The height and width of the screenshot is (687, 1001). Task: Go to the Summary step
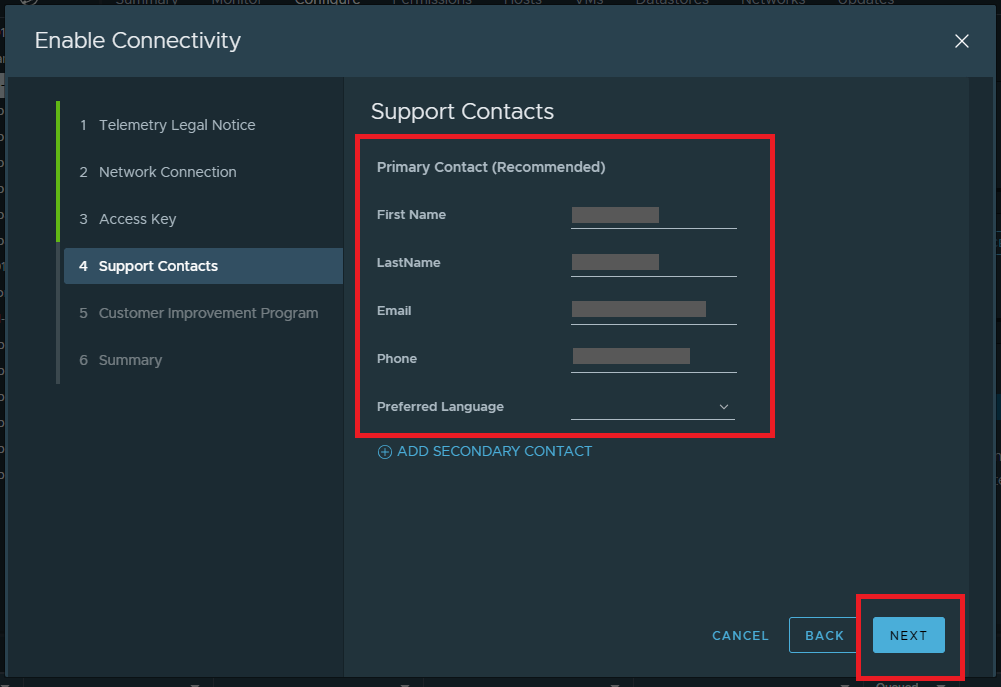pyautogui.click(x=130, y=360)
